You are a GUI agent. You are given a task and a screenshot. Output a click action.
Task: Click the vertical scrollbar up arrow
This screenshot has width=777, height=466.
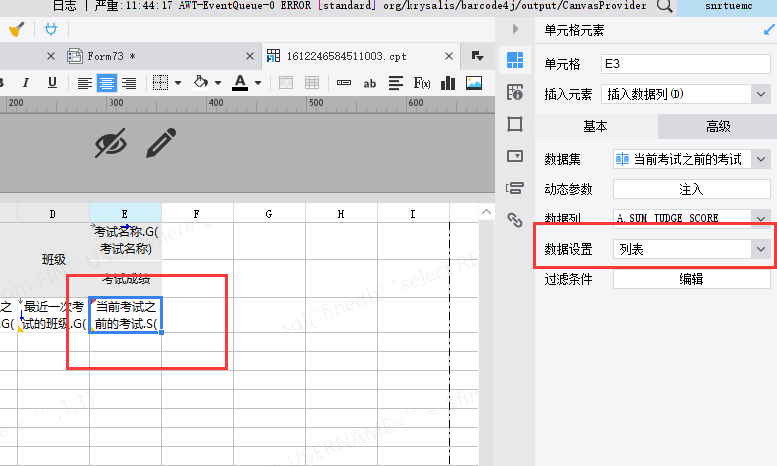point(487,212)
